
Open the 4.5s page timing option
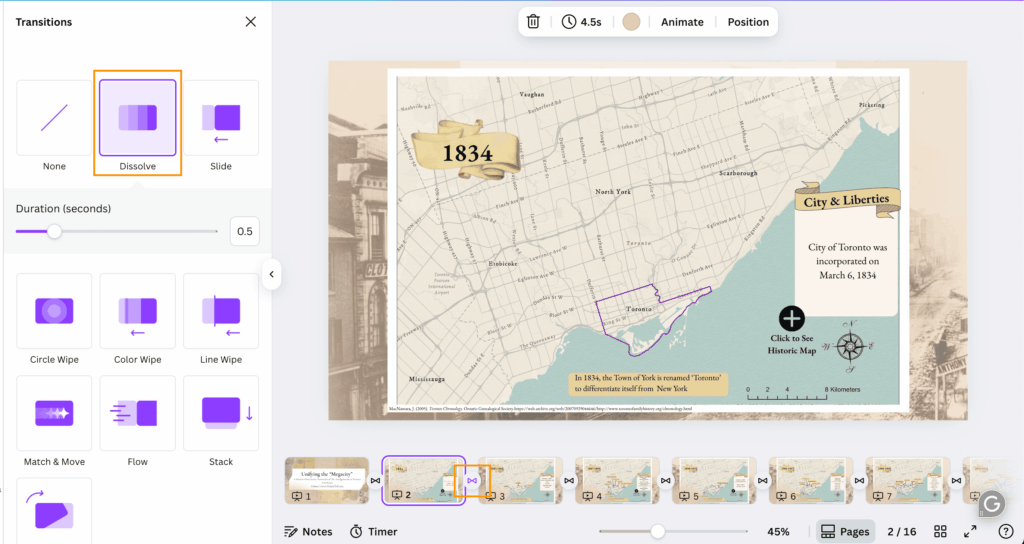pyautogui.click(x=581, y=22)
